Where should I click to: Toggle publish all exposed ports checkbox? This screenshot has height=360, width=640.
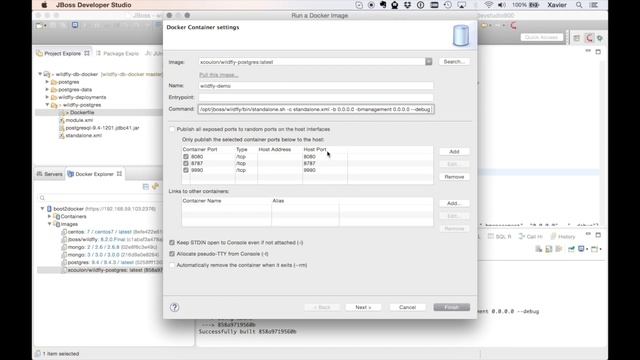[172, 129]
